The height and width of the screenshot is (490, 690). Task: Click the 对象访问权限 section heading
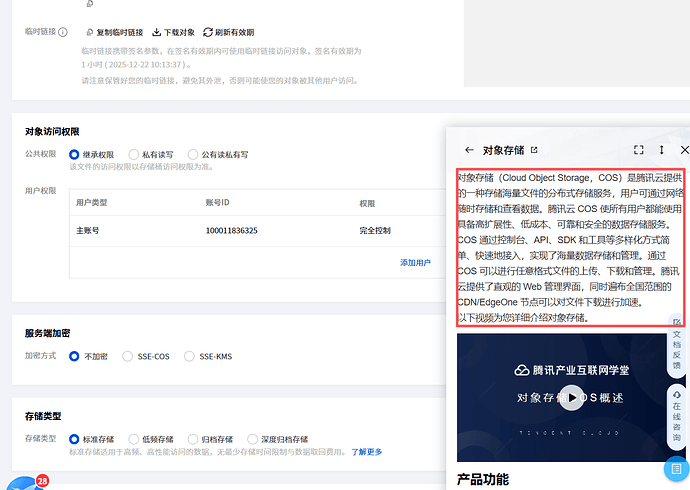(52, 132)
